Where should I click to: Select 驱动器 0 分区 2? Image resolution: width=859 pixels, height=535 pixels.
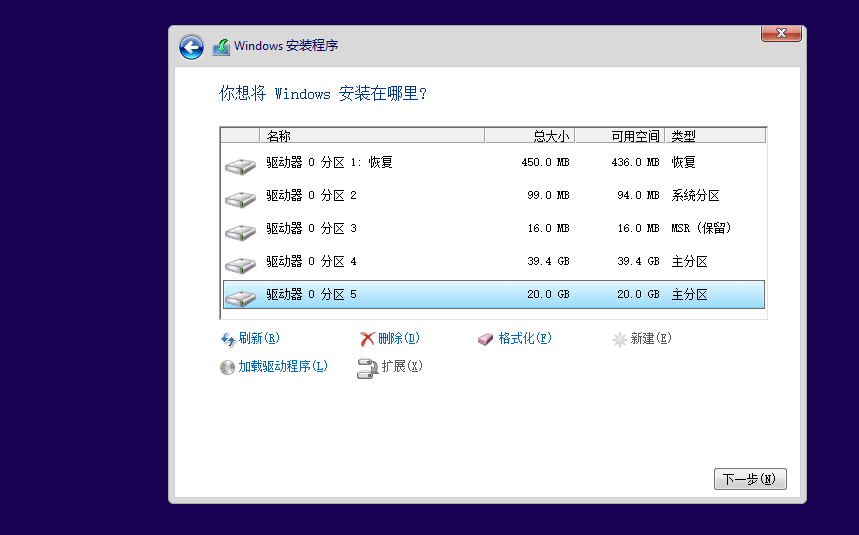[x=494, y=195]
